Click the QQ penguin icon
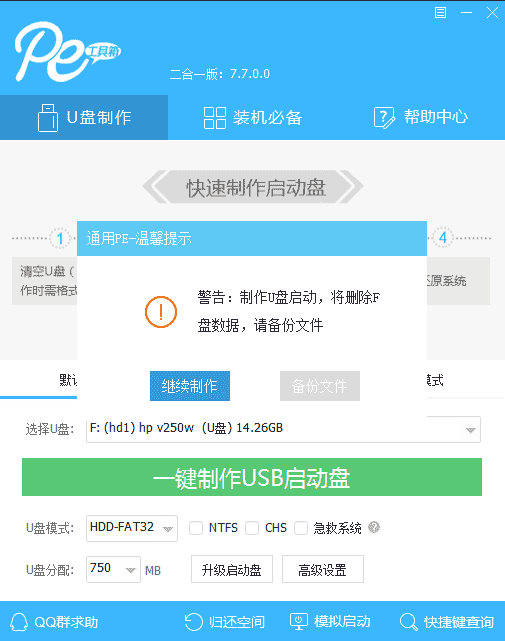 click(x=19, y=622)
